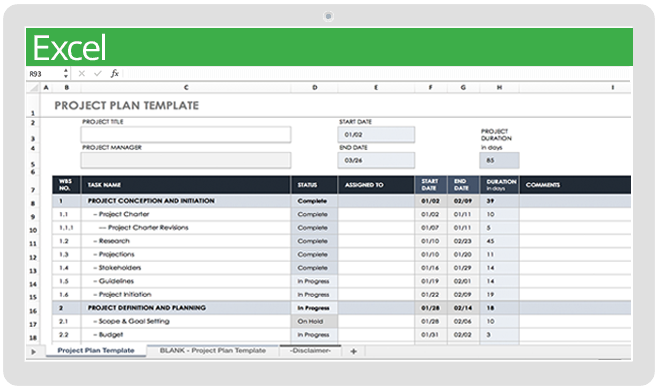Image resolution: width=660 pixels, height=390 pixels.
Task: Click the cancel (X) icon in formula bar
Action: [82, 74]
